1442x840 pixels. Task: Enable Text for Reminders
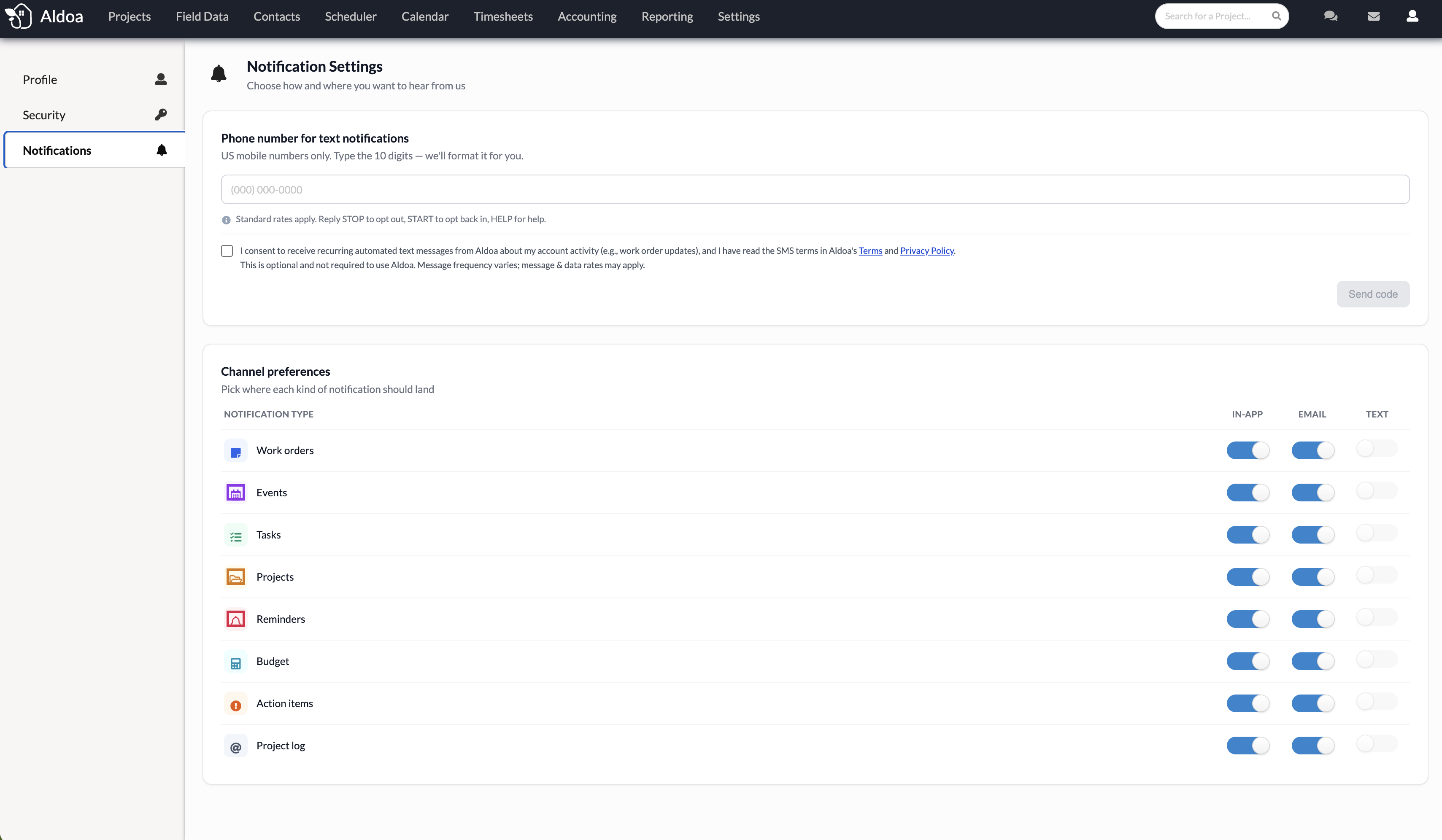[x=1377, y=617]
